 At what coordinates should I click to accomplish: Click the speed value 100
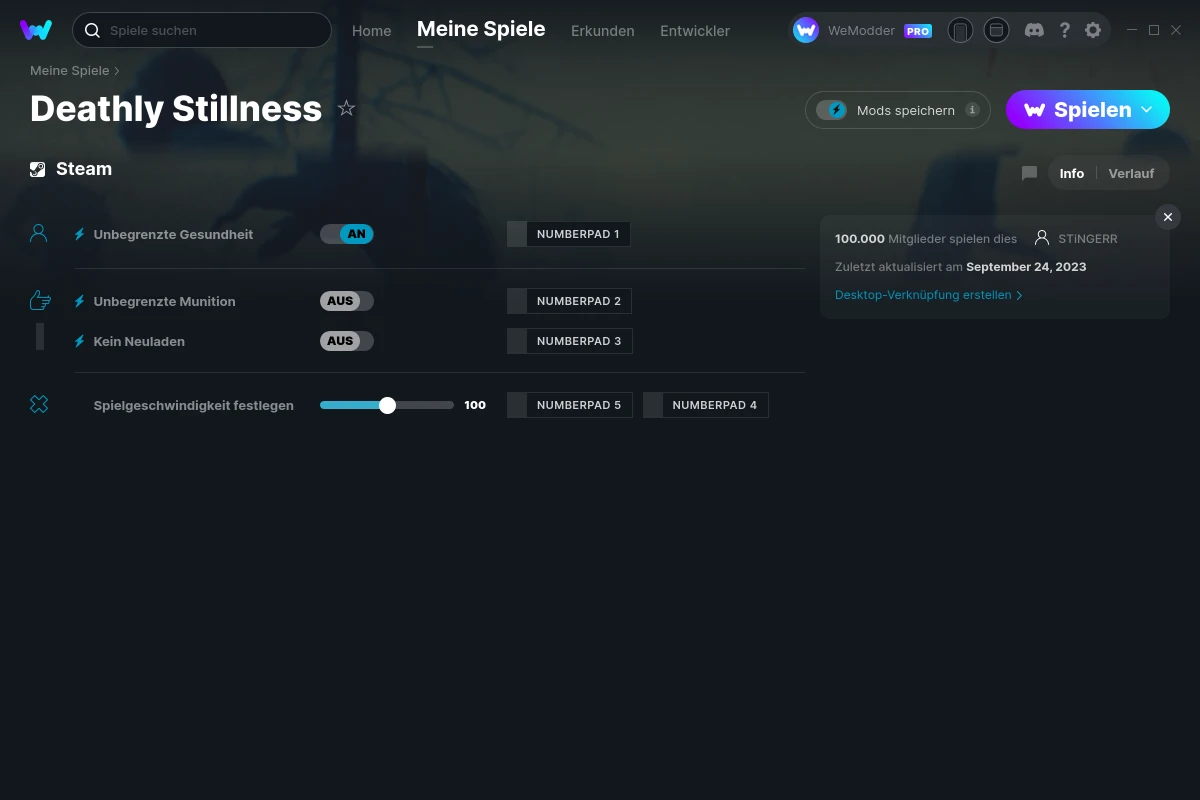tap(475, 405)
